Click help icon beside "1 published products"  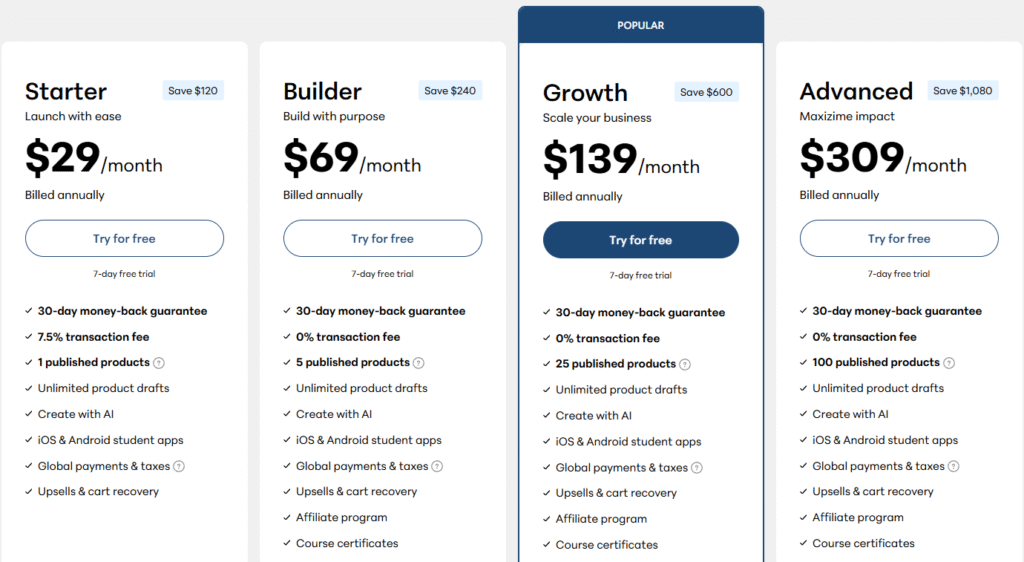point(159,363)
